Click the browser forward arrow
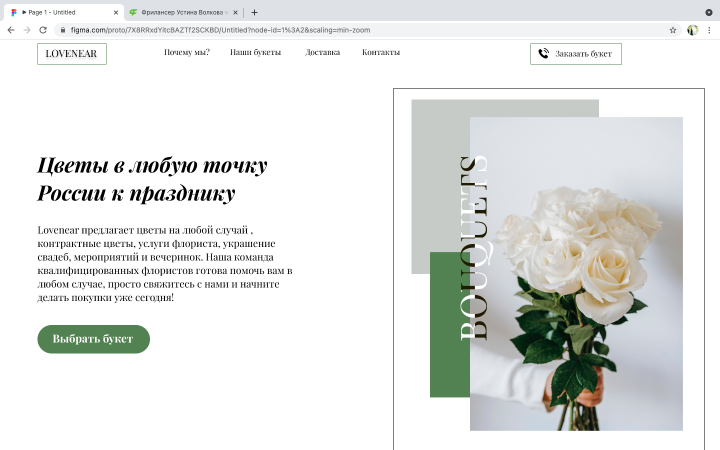The width and height of the screenshot is (720, 450). [27, 30]
